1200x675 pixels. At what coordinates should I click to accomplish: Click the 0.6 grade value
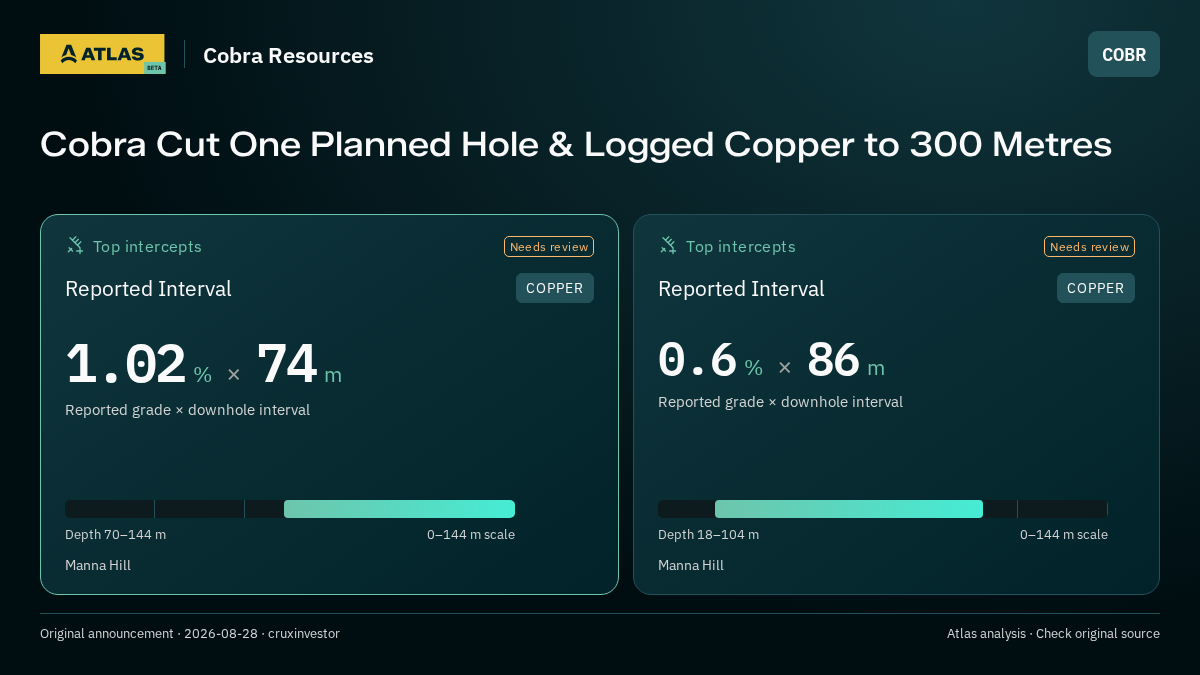point(698,360)
